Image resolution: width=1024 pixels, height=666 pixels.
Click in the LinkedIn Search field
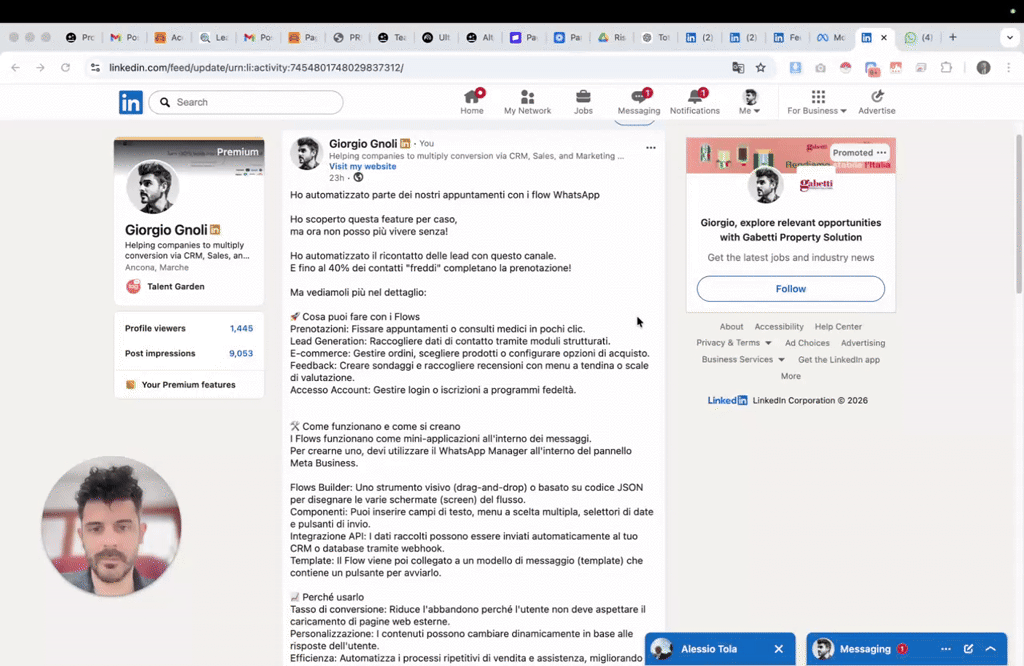(x=246, y=103)
